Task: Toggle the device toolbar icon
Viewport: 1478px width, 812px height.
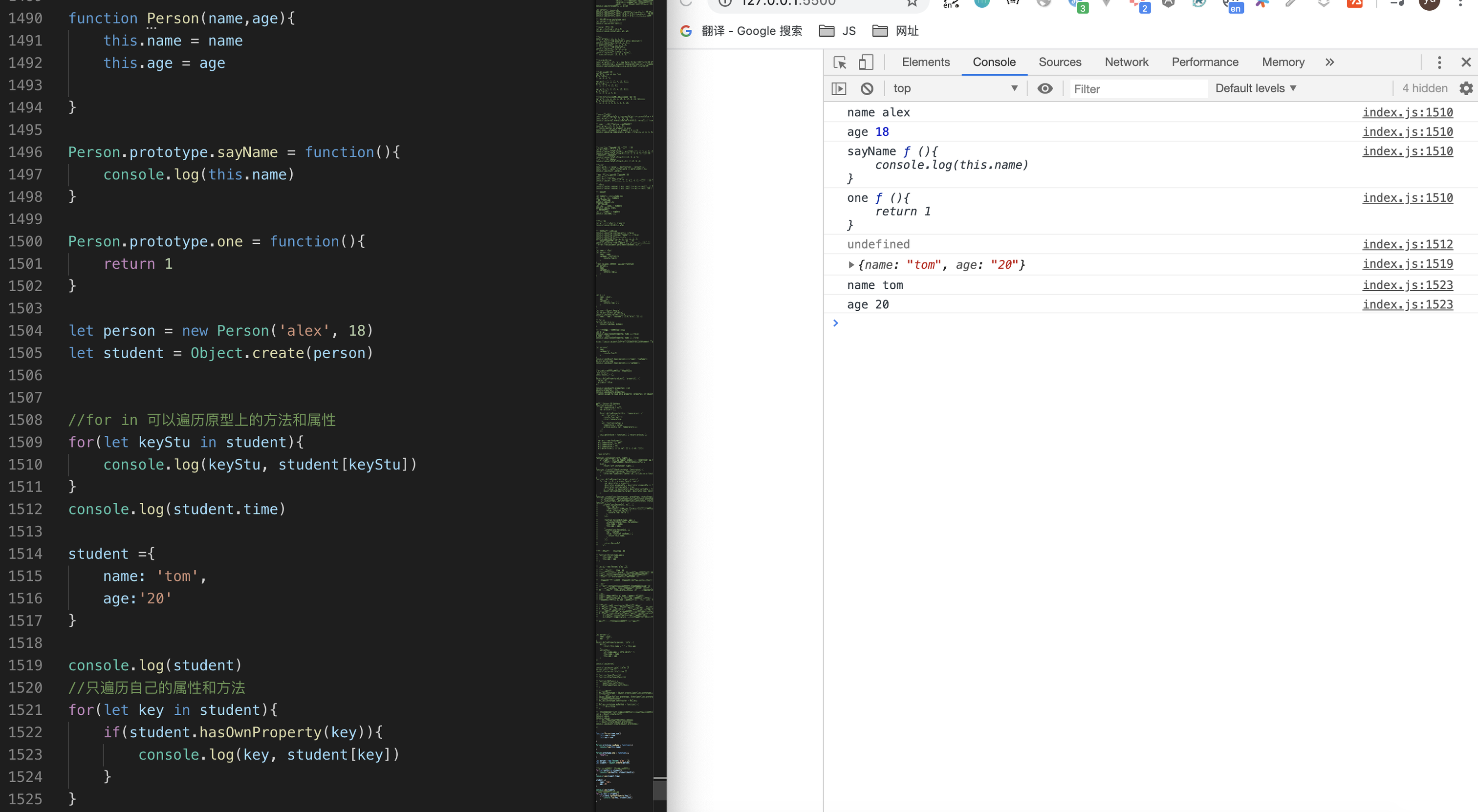Action: (865, 62)
